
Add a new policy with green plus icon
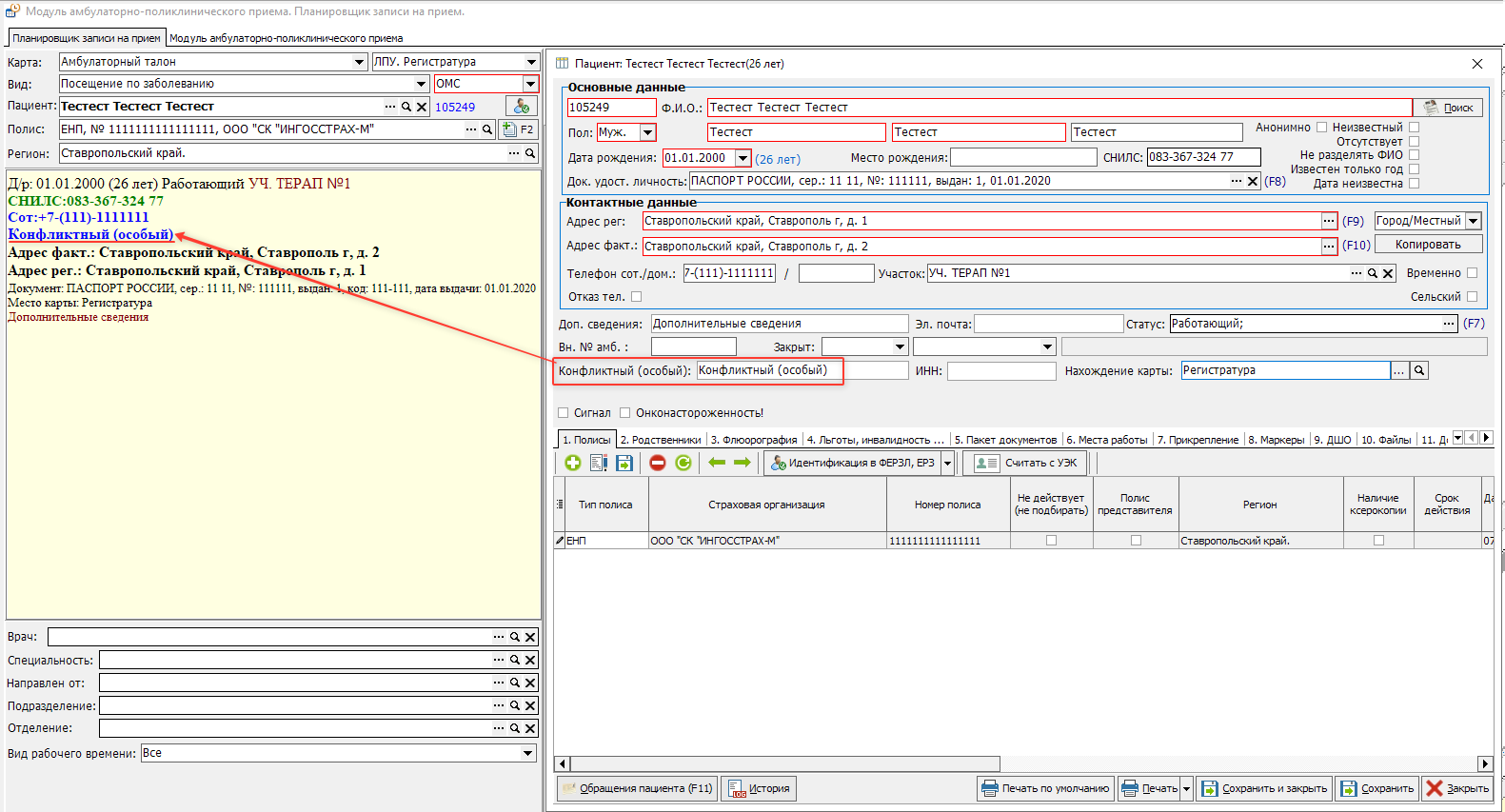(x=572, y=463)
